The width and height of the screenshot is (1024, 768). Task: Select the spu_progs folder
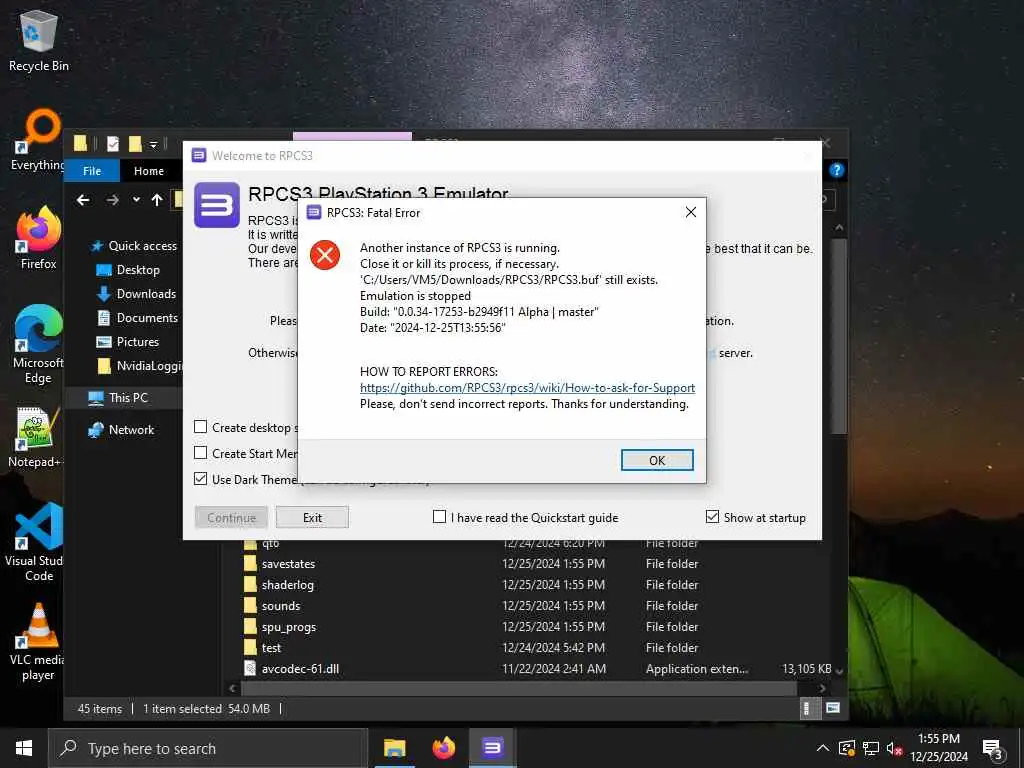[x=289, y=627]
